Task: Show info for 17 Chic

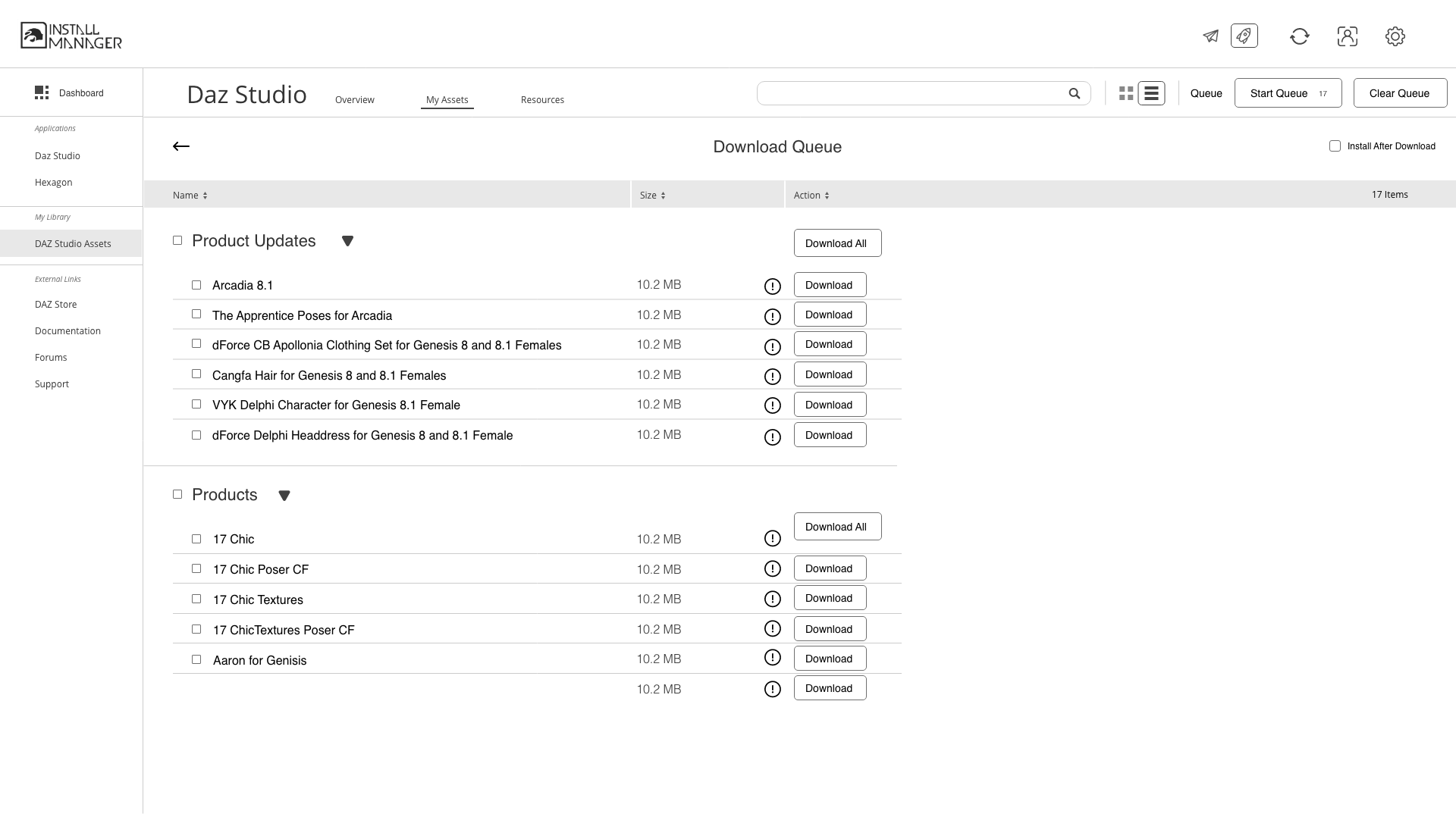Action: (x=772, y=538)
